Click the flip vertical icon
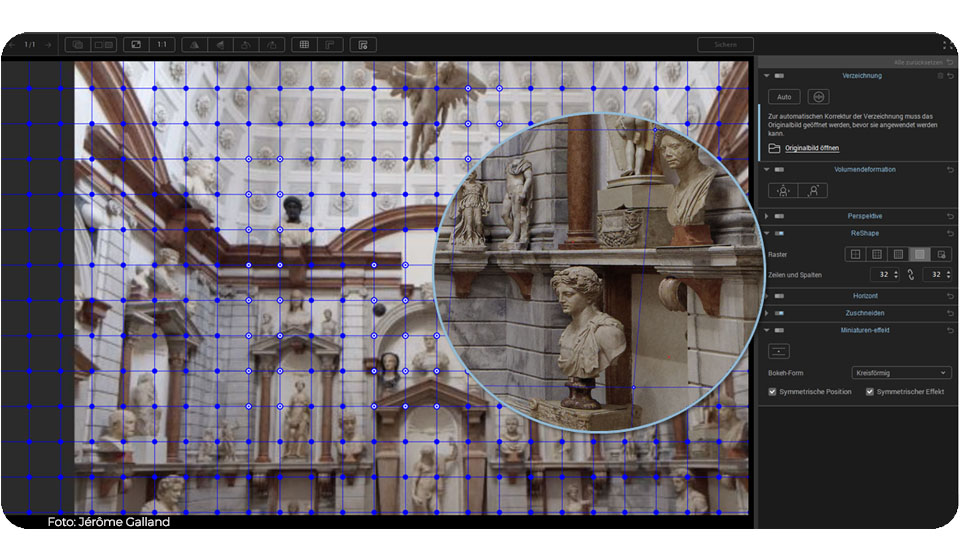Image resolution: width=960 pixels, height=540 pixels. (x=220, y=45)
